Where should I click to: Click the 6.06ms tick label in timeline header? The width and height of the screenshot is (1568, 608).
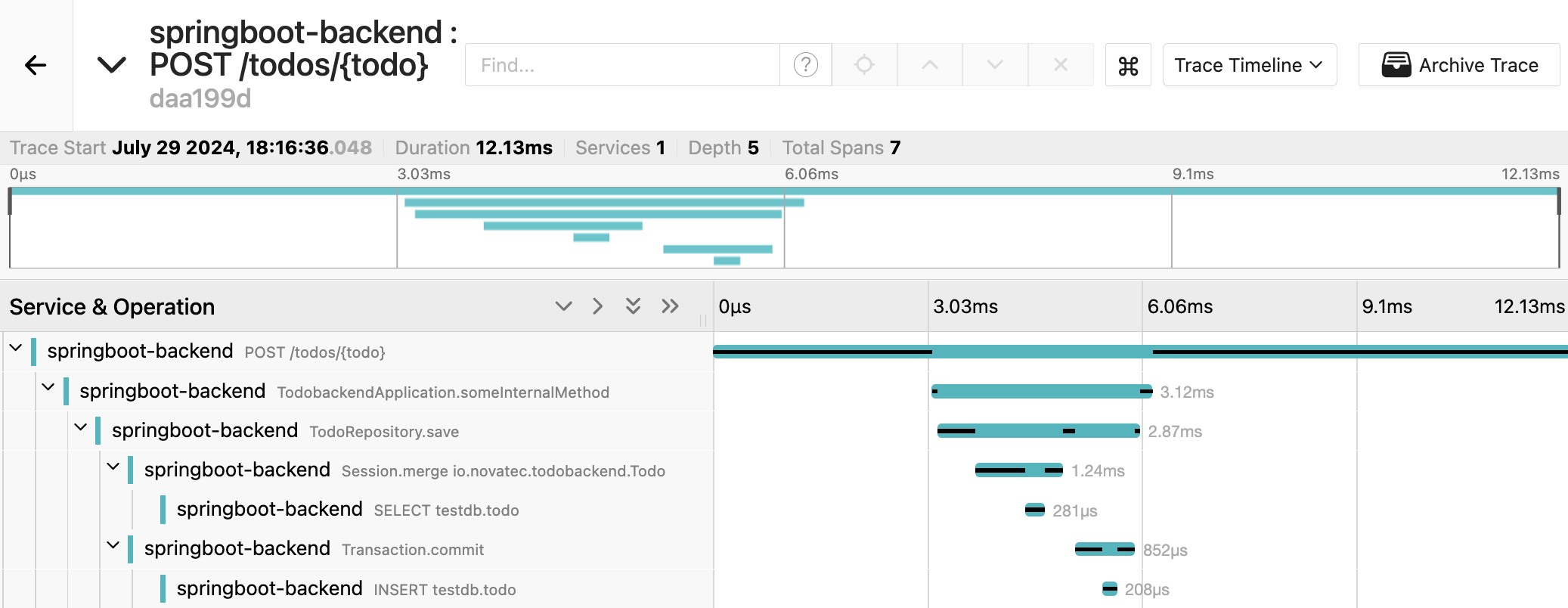[1180, 306]
